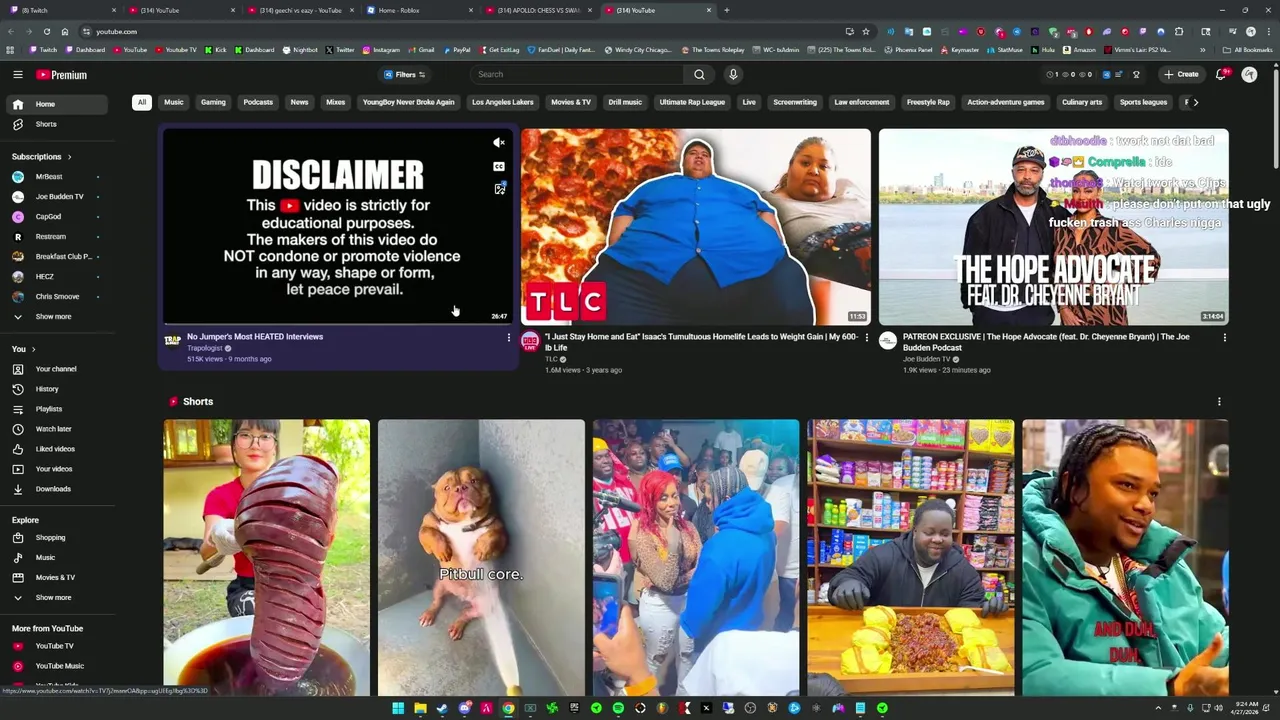1280x720 pixels.
Task: Toggle captions on Disclaimer preview
Action: click(499, 166)
